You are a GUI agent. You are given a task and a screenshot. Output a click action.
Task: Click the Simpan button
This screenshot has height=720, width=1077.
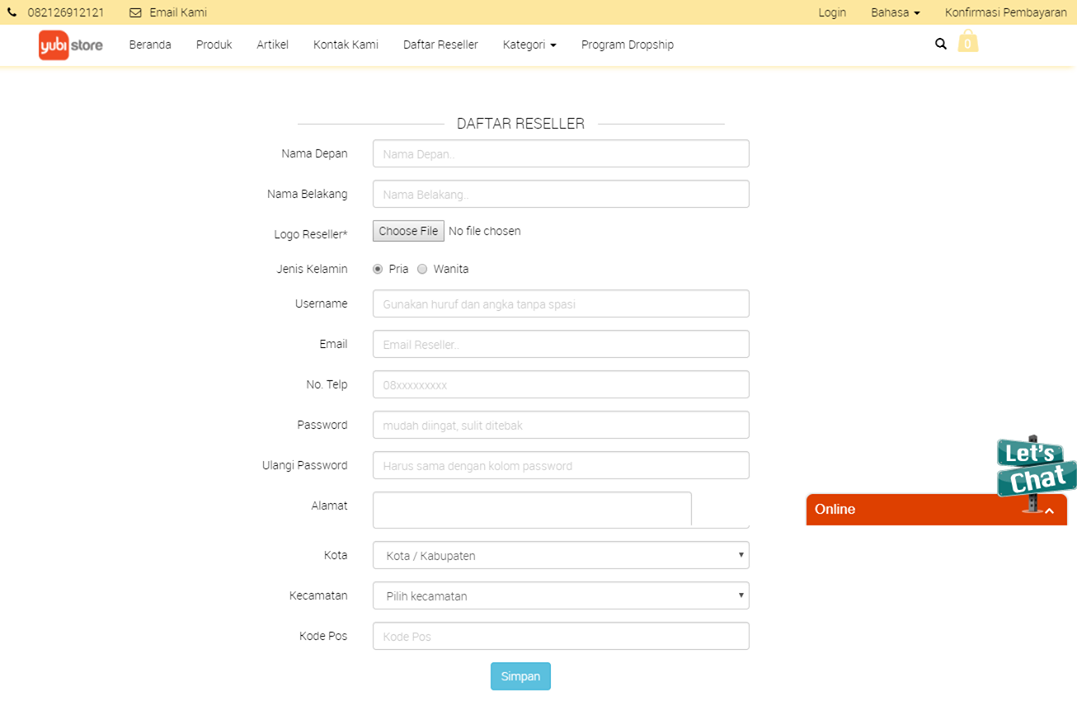(520, 676)
